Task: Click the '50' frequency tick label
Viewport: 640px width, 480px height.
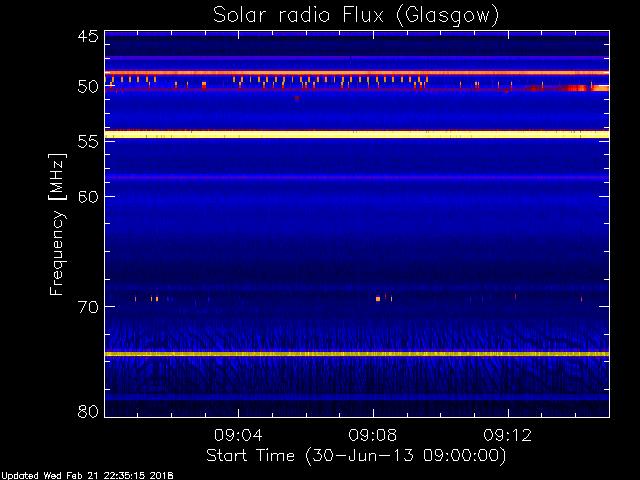Action: (x=88, y=87)
